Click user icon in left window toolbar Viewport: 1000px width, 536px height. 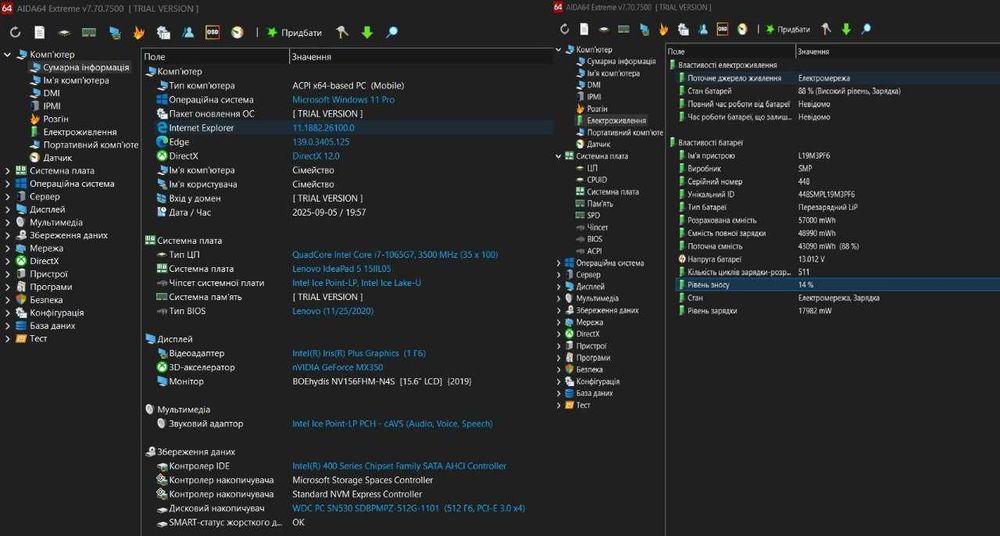point(188,33)
